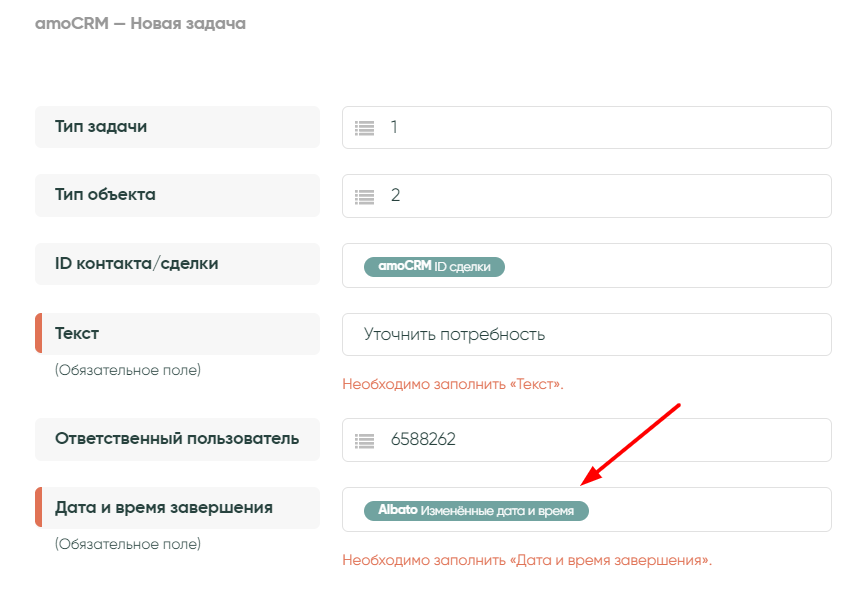The image size is (842, 604).
Task: Click the list icon in Тип задачи field
Action: pyautogui.click(x=364, y=128)
